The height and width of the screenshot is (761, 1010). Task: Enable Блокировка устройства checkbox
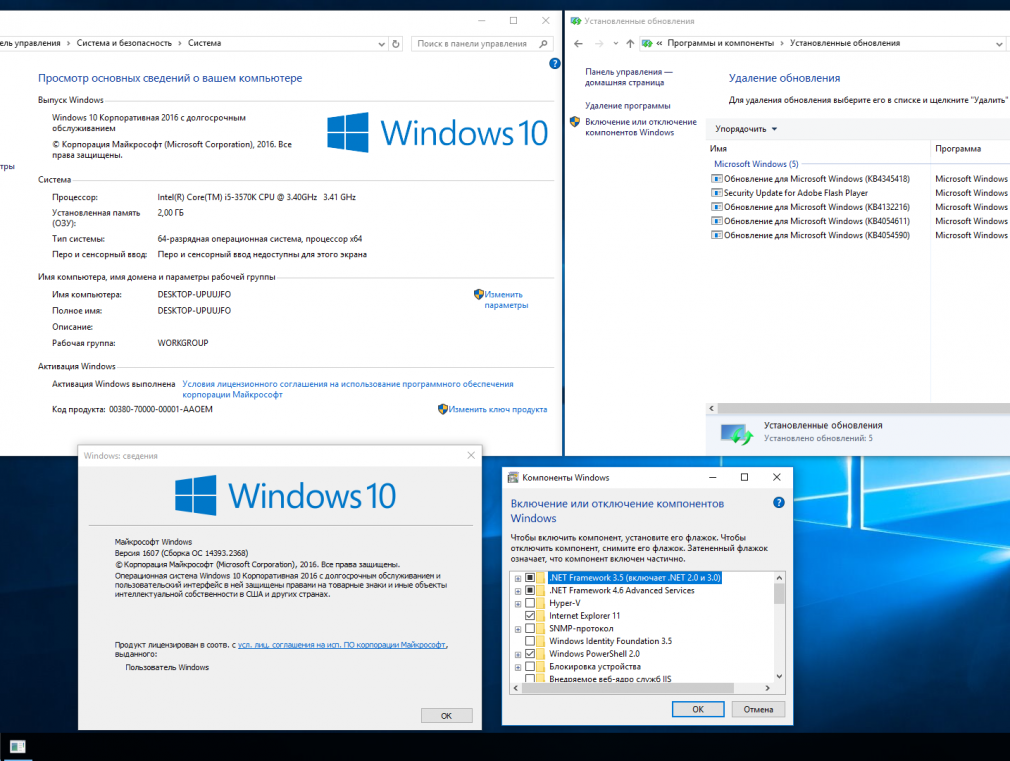point(530,666)
